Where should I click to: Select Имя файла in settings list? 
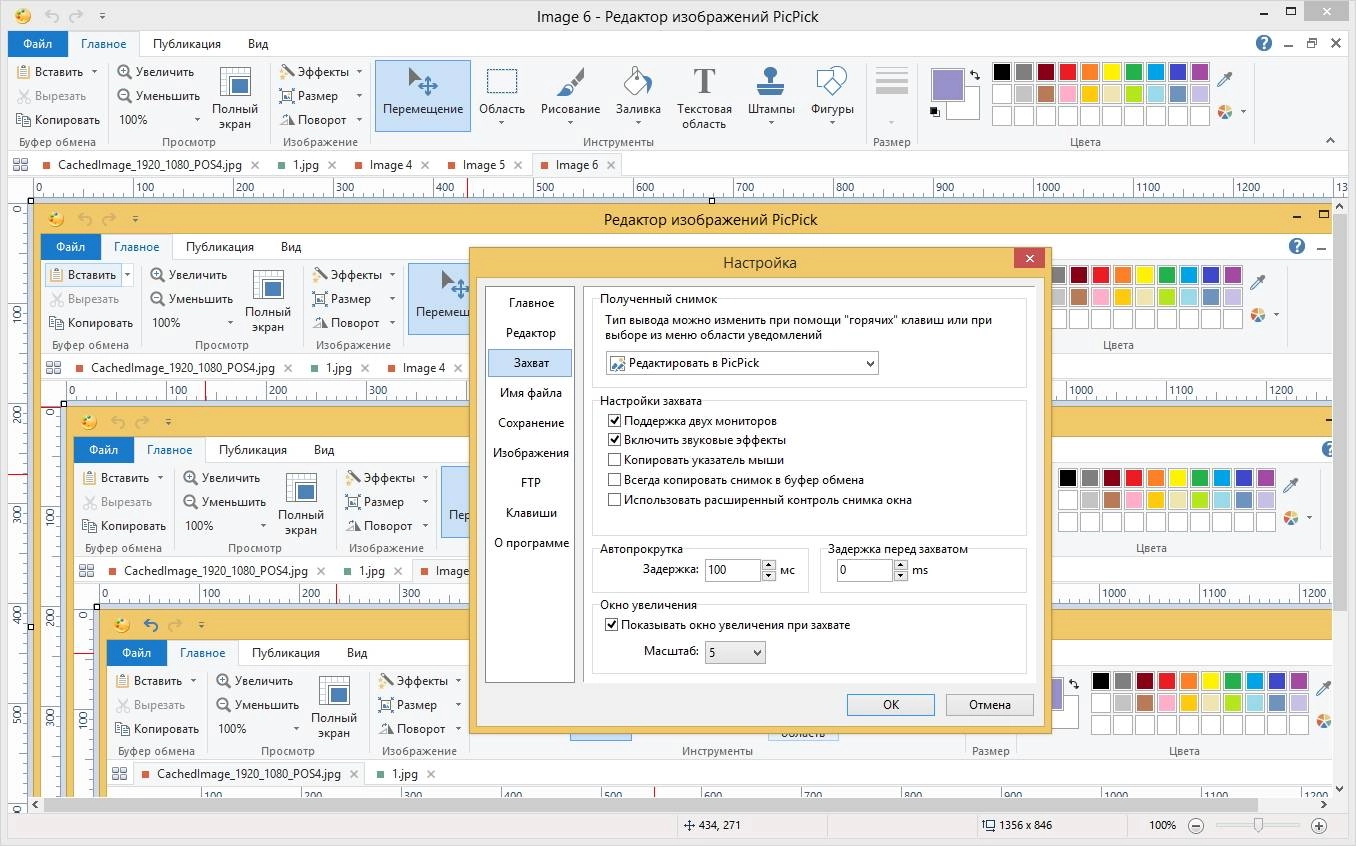[531, 393]
